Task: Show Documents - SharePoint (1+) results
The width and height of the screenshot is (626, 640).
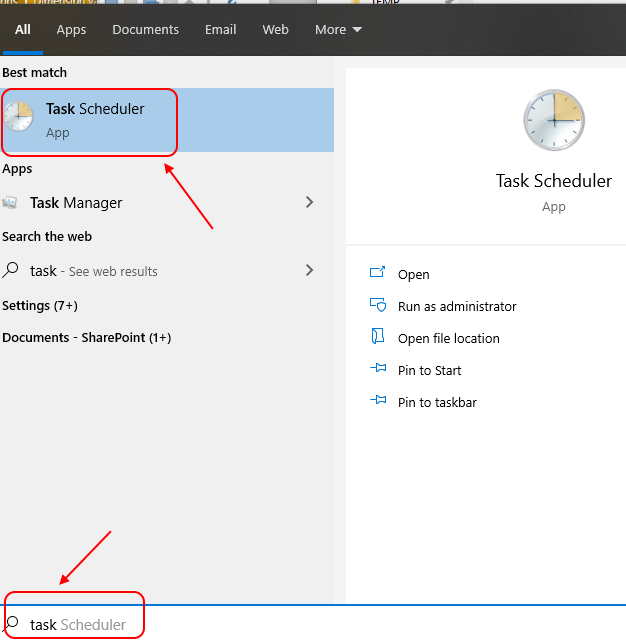Action: tap(87, 338)
